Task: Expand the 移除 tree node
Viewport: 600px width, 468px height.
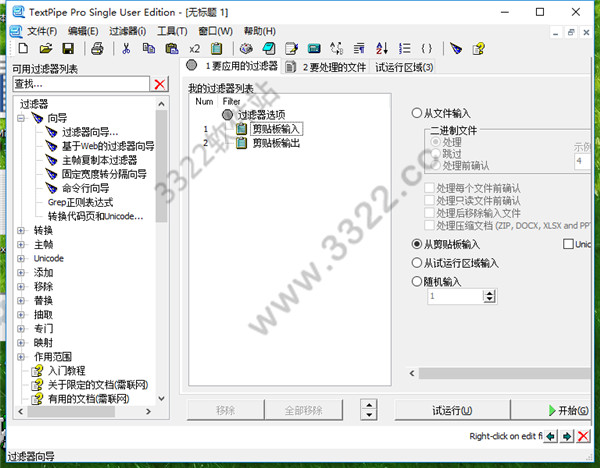Action: 21,287
